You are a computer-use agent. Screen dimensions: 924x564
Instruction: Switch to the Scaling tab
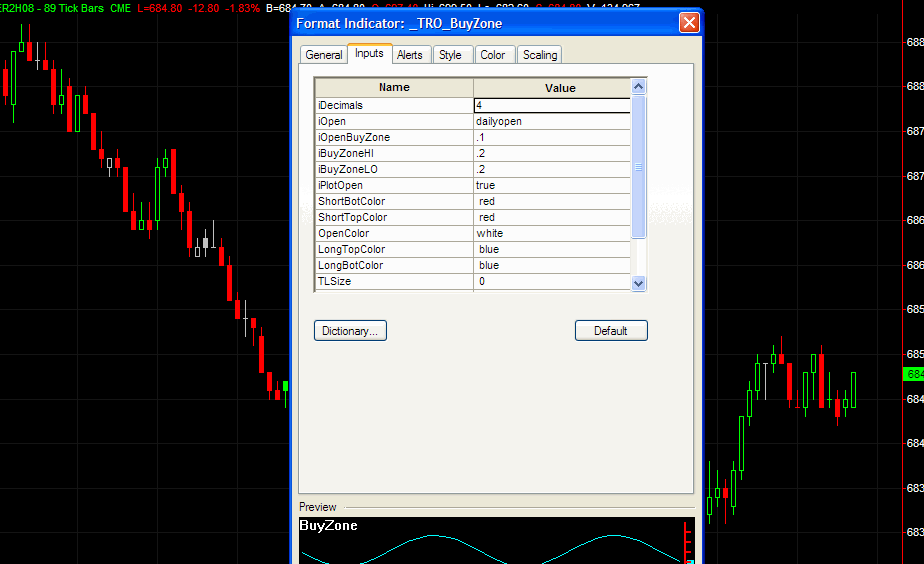coord(540,55)
